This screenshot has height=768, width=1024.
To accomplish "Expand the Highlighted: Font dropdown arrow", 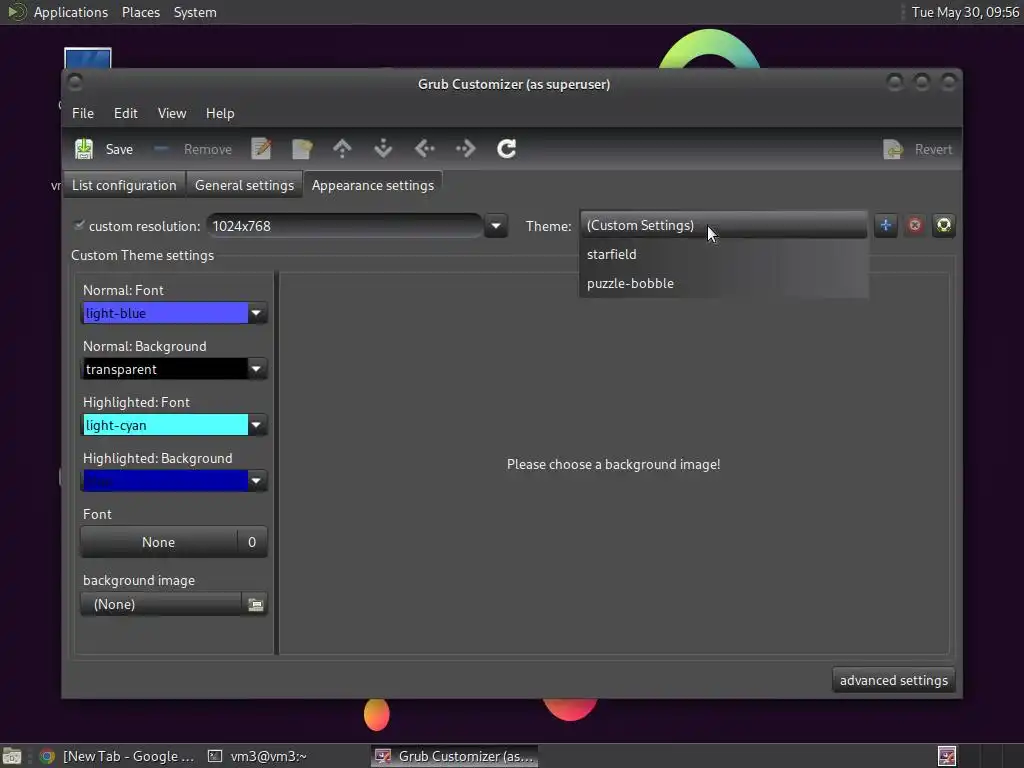I will point(256,425).
